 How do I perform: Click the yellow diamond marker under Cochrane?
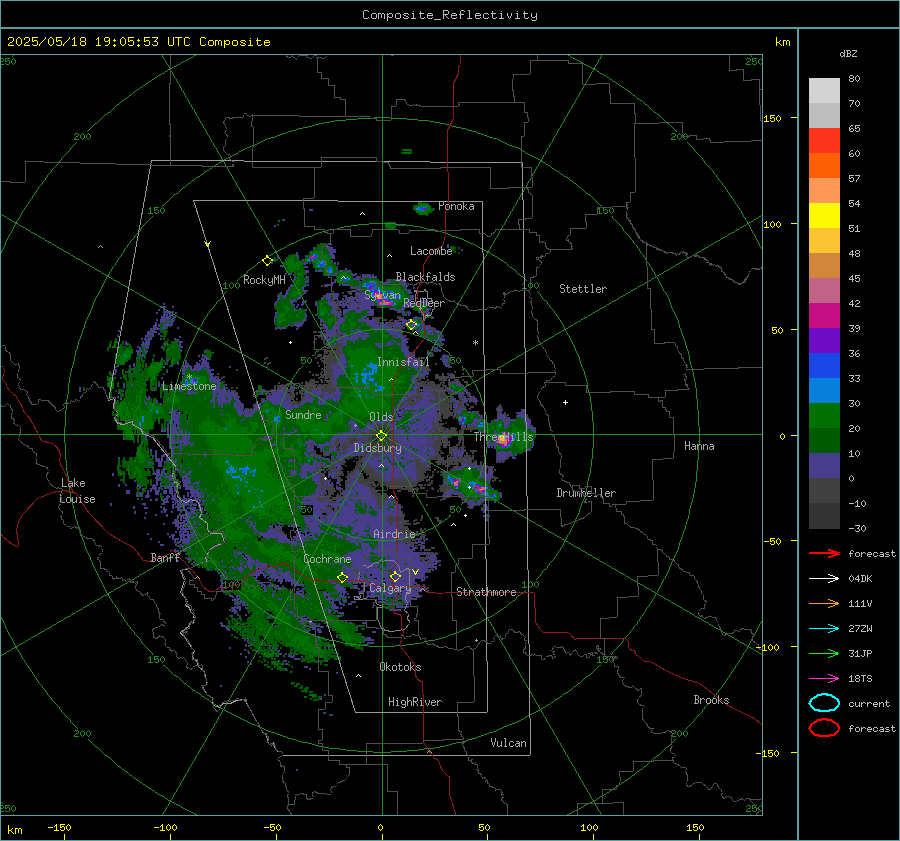pos(342,578)
